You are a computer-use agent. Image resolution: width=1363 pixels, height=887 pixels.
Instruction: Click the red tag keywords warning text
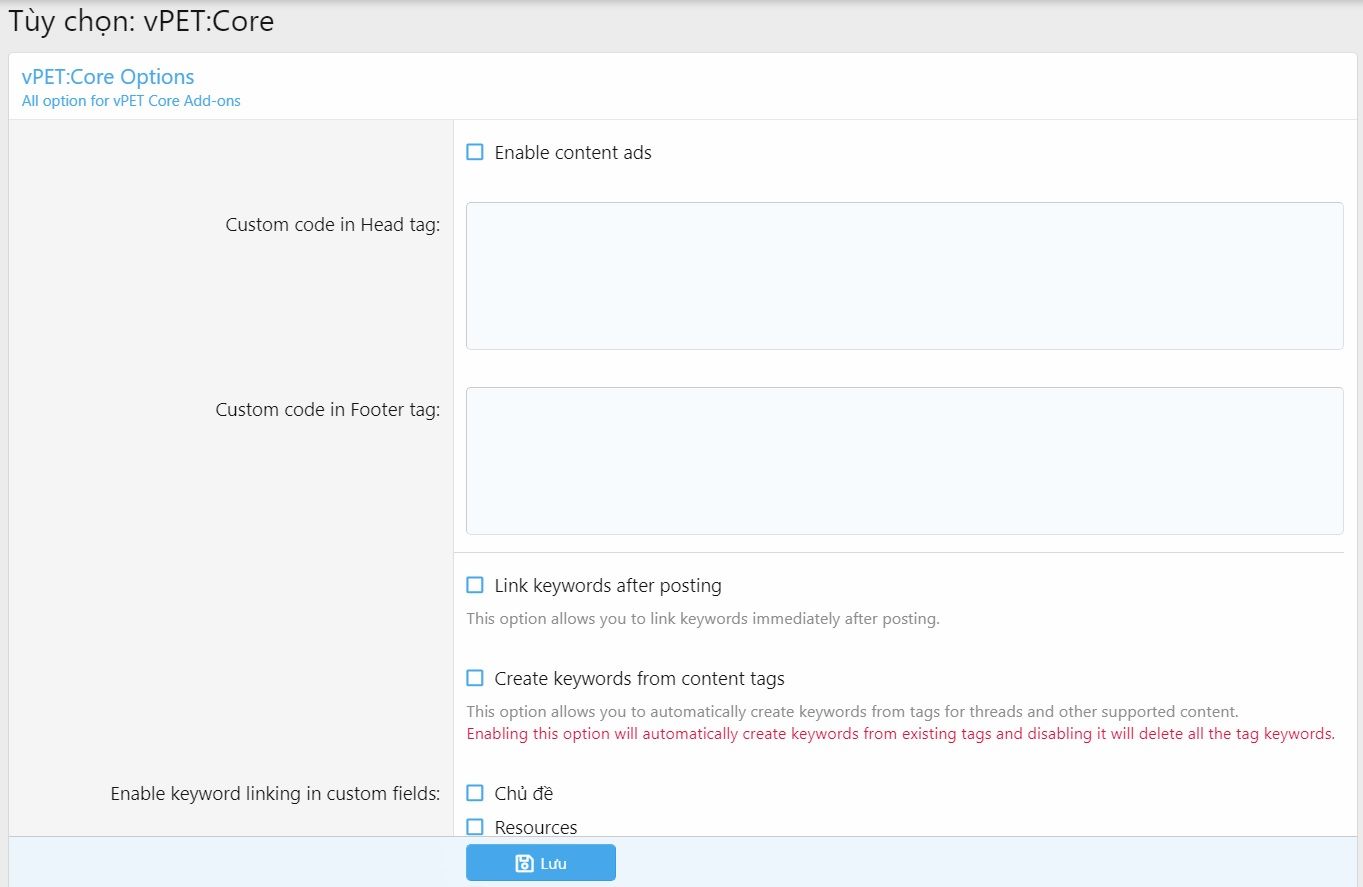point(900,734)
